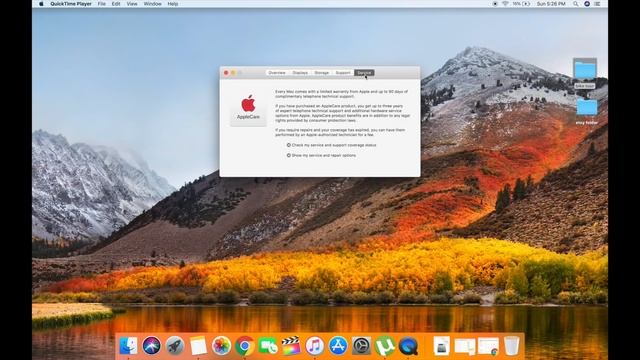This screenshot has height=360, width=640.
Task: Open the battery status menu
Action: (521, 4)
